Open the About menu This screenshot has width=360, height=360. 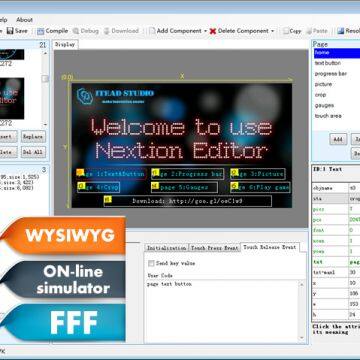(x=24, y=20)
